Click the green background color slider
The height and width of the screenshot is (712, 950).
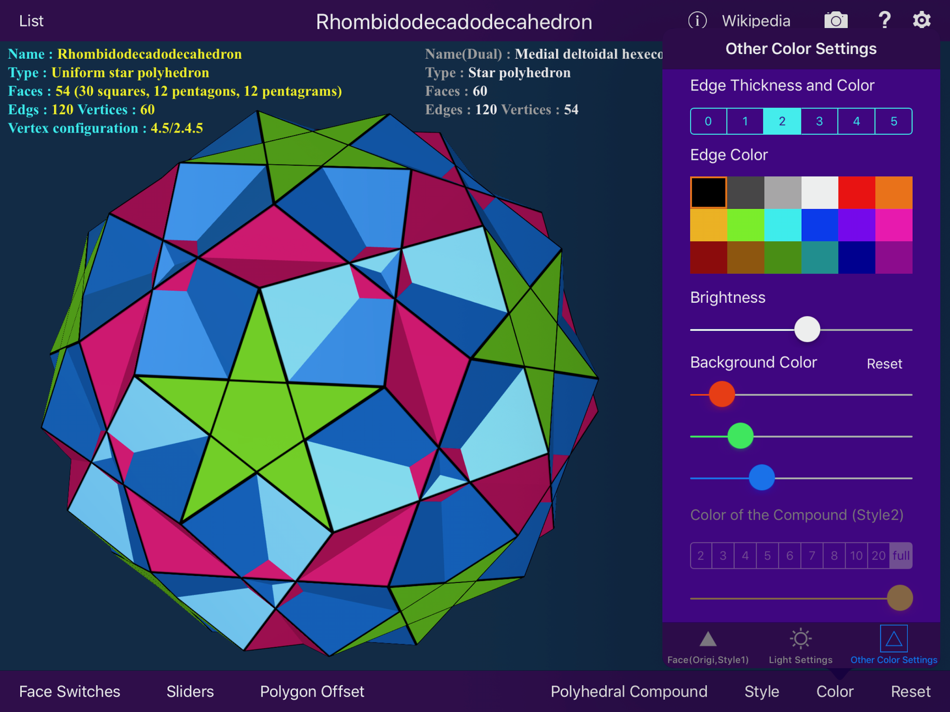tap(740, 436)
